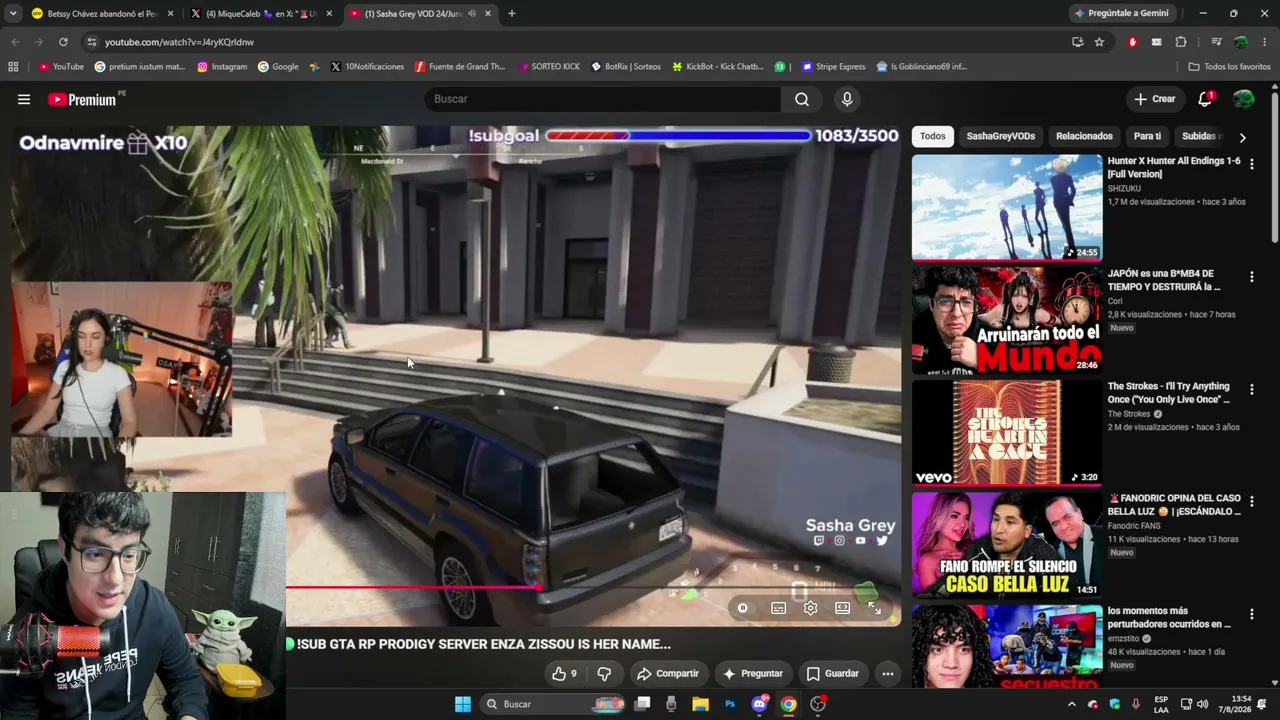Mute the Sasha Grey VOD tab audio
The image size is (1280, 720).
pos(473,14)
